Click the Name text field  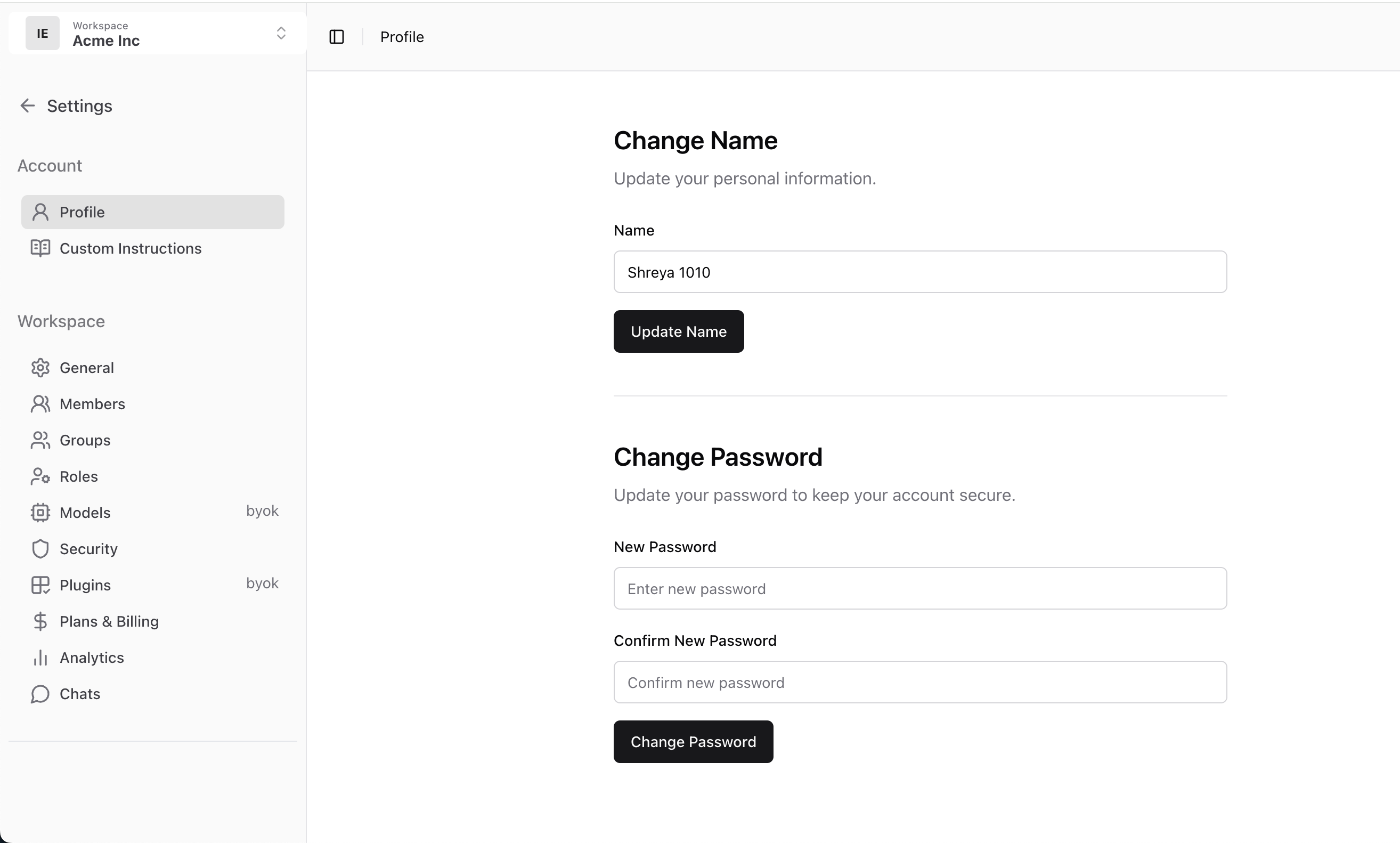click(919, 272)
